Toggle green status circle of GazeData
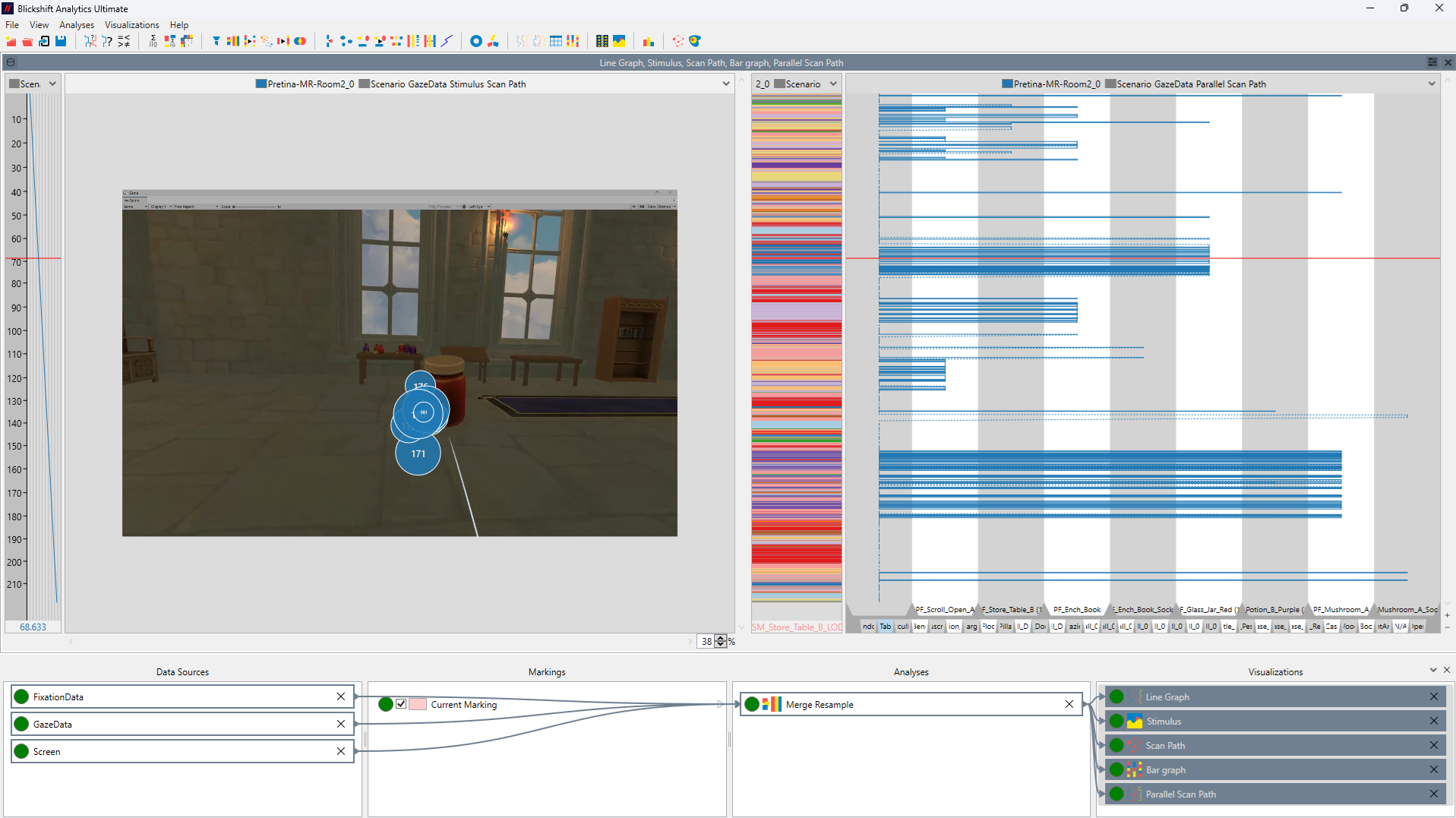 click(21, 724)
